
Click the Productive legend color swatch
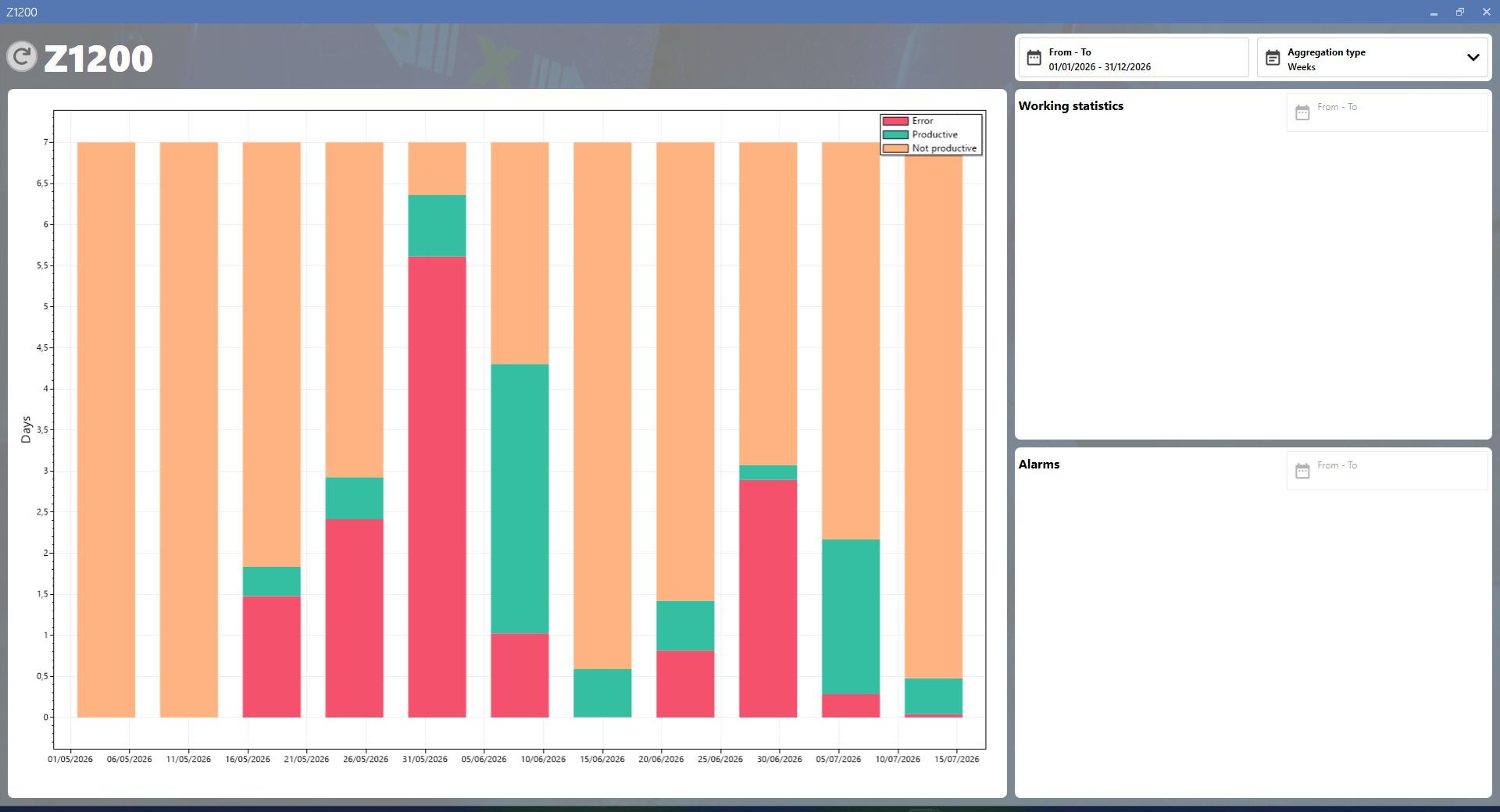tap(895, 134)
